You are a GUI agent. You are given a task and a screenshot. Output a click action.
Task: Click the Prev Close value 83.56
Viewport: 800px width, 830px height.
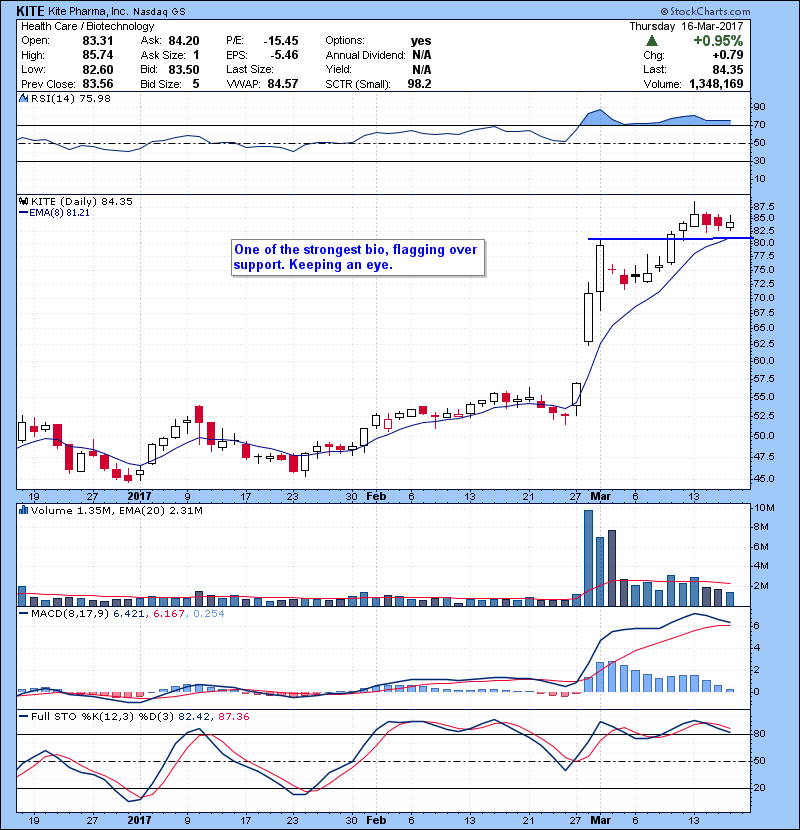coord(97,84)
